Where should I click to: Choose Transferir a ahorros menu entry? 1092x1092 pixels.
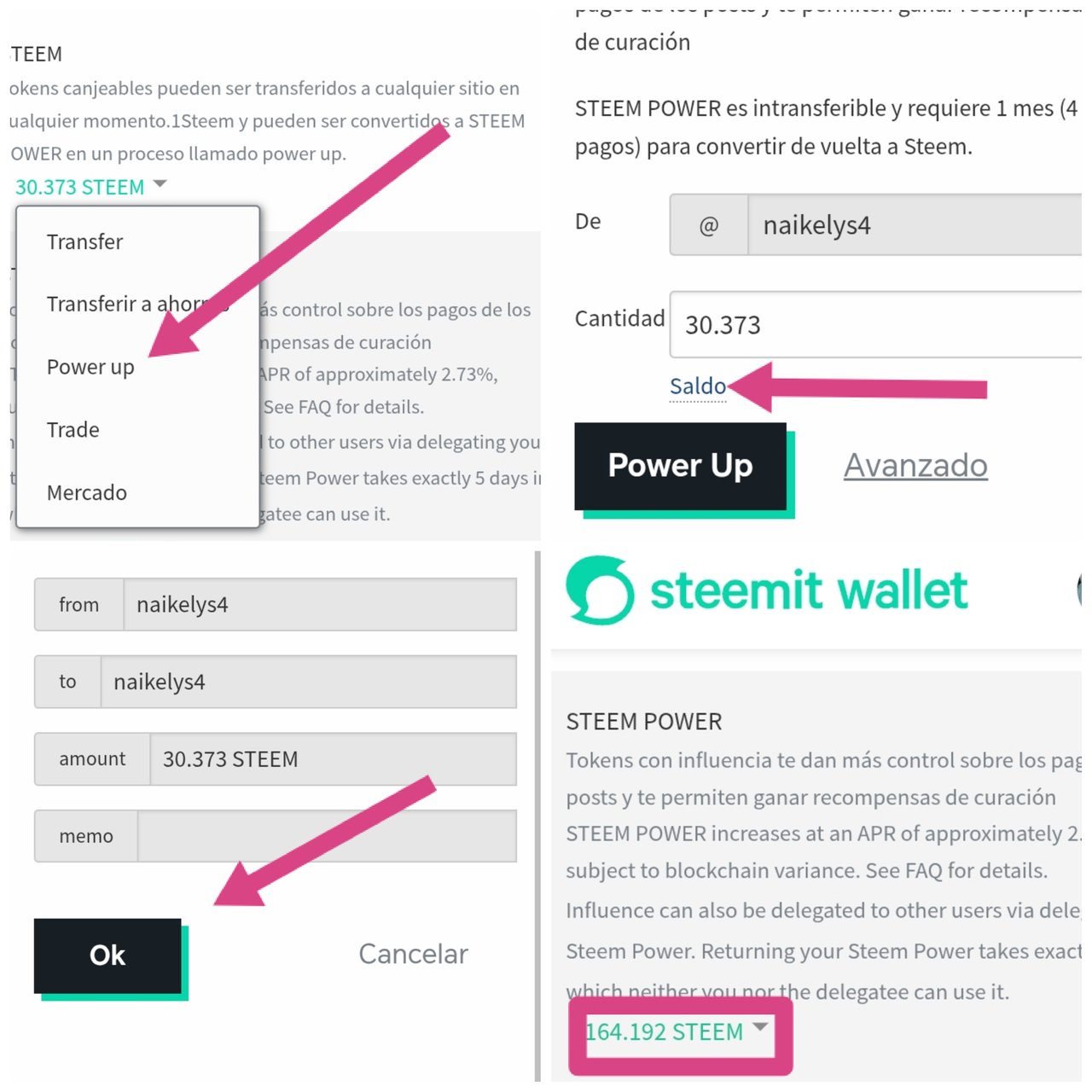tap(138, 305)
